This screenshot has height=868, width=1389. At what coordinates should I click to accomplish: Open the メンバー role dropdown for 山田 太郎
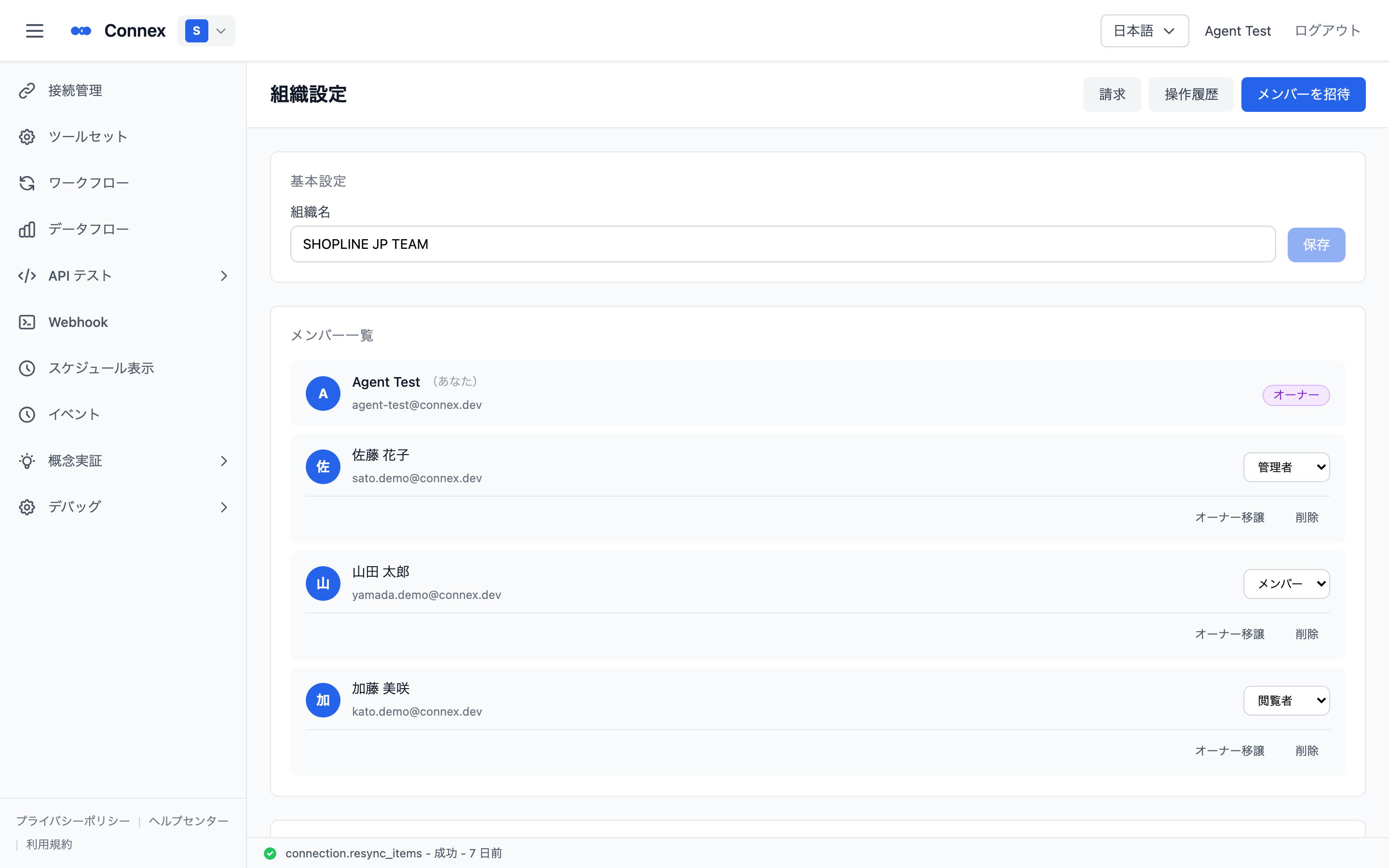tap(1286, 584)
